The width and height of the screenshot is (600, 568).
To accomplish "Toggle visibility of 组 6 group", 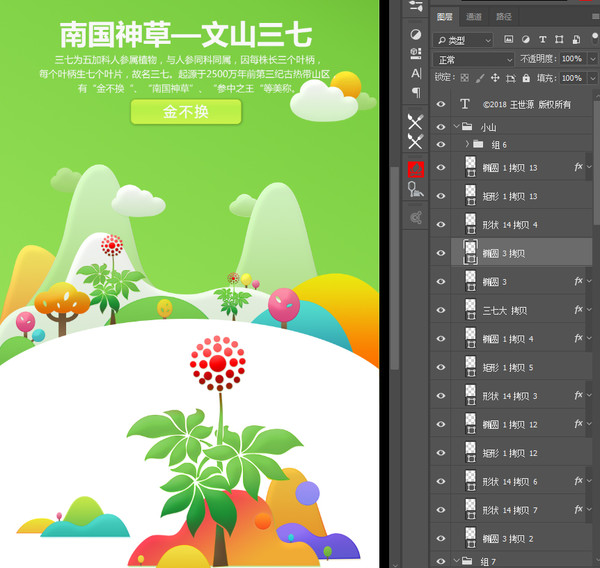I will [x=441, y=144].
